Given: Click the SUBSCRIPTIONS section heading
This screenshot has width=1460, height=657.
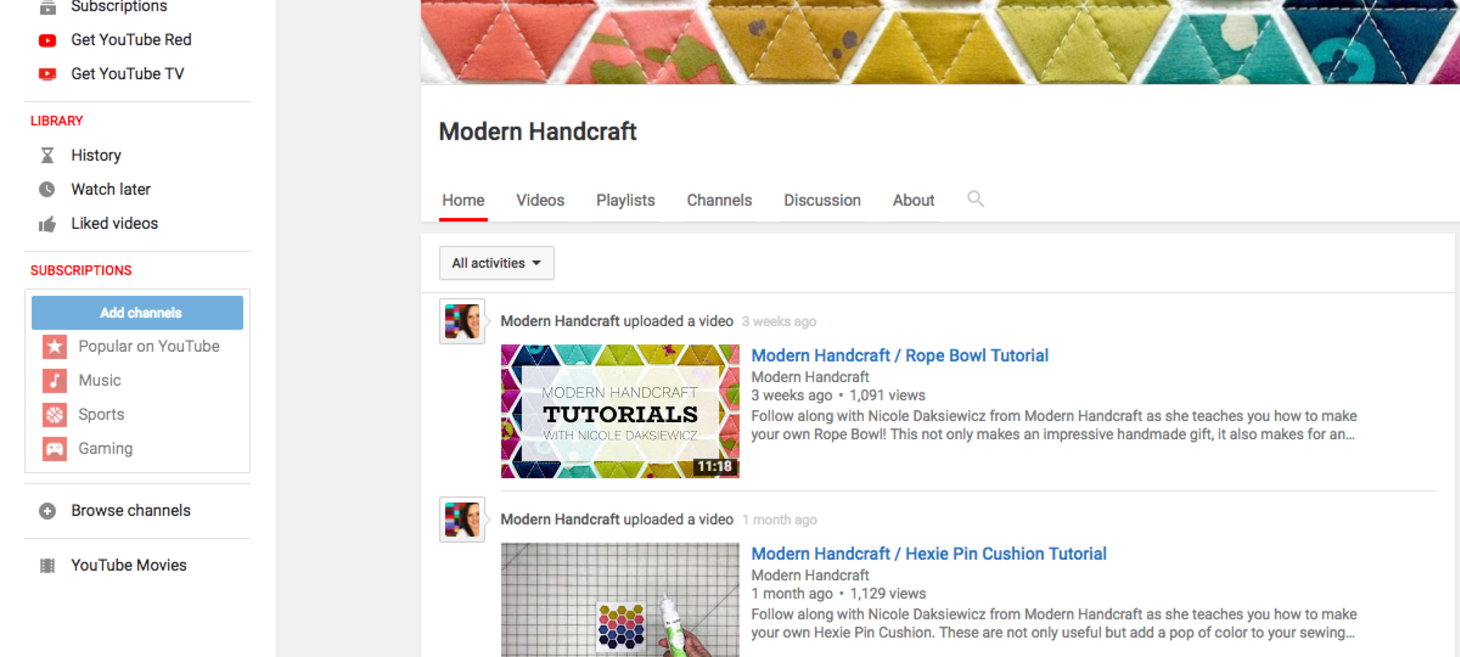Looking at the screenshot, I should pos(81,271).
